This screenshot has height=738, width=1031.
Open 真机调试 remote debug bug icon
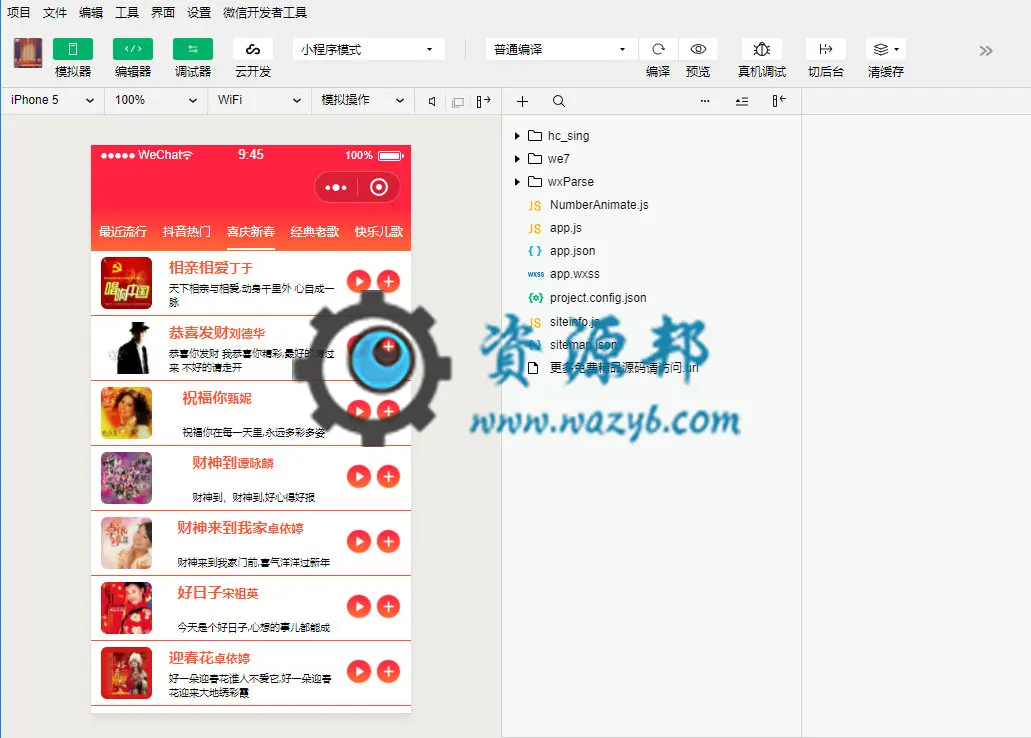click(761, 49)
